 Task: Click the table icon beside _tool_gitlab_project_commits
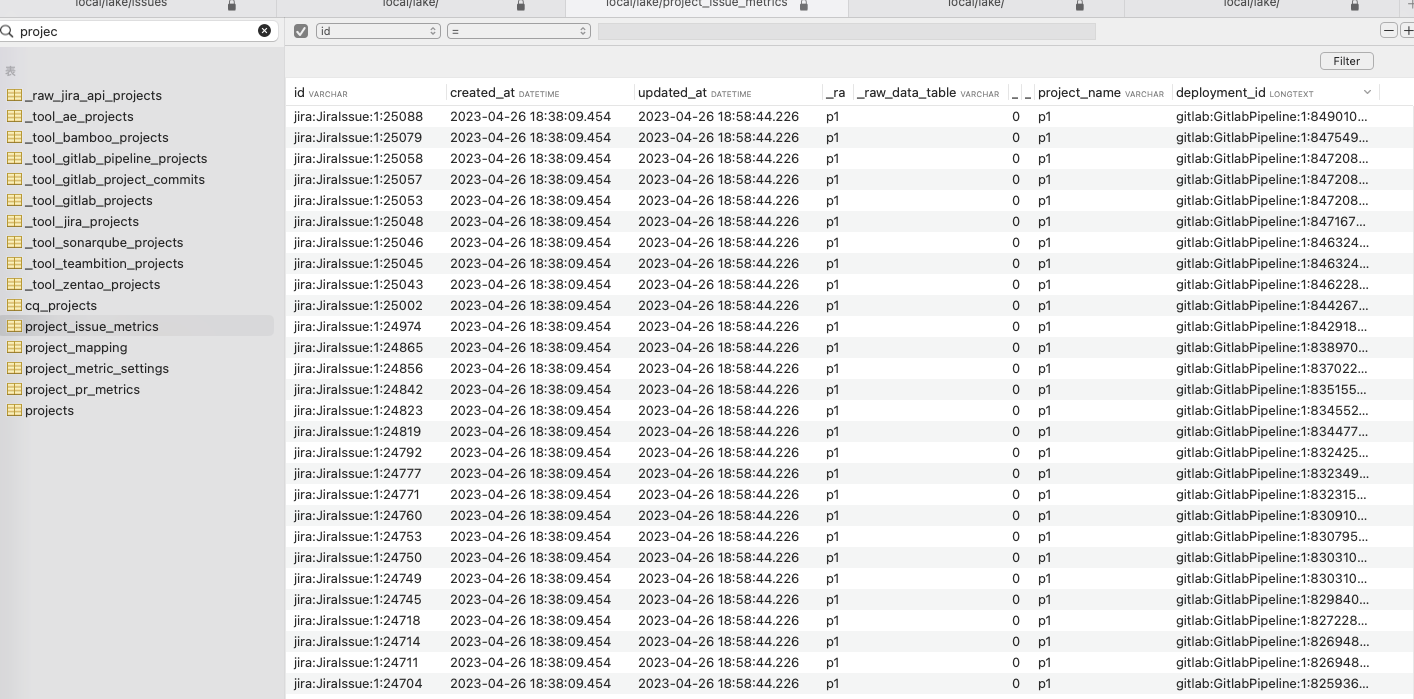tap(14, 179)
